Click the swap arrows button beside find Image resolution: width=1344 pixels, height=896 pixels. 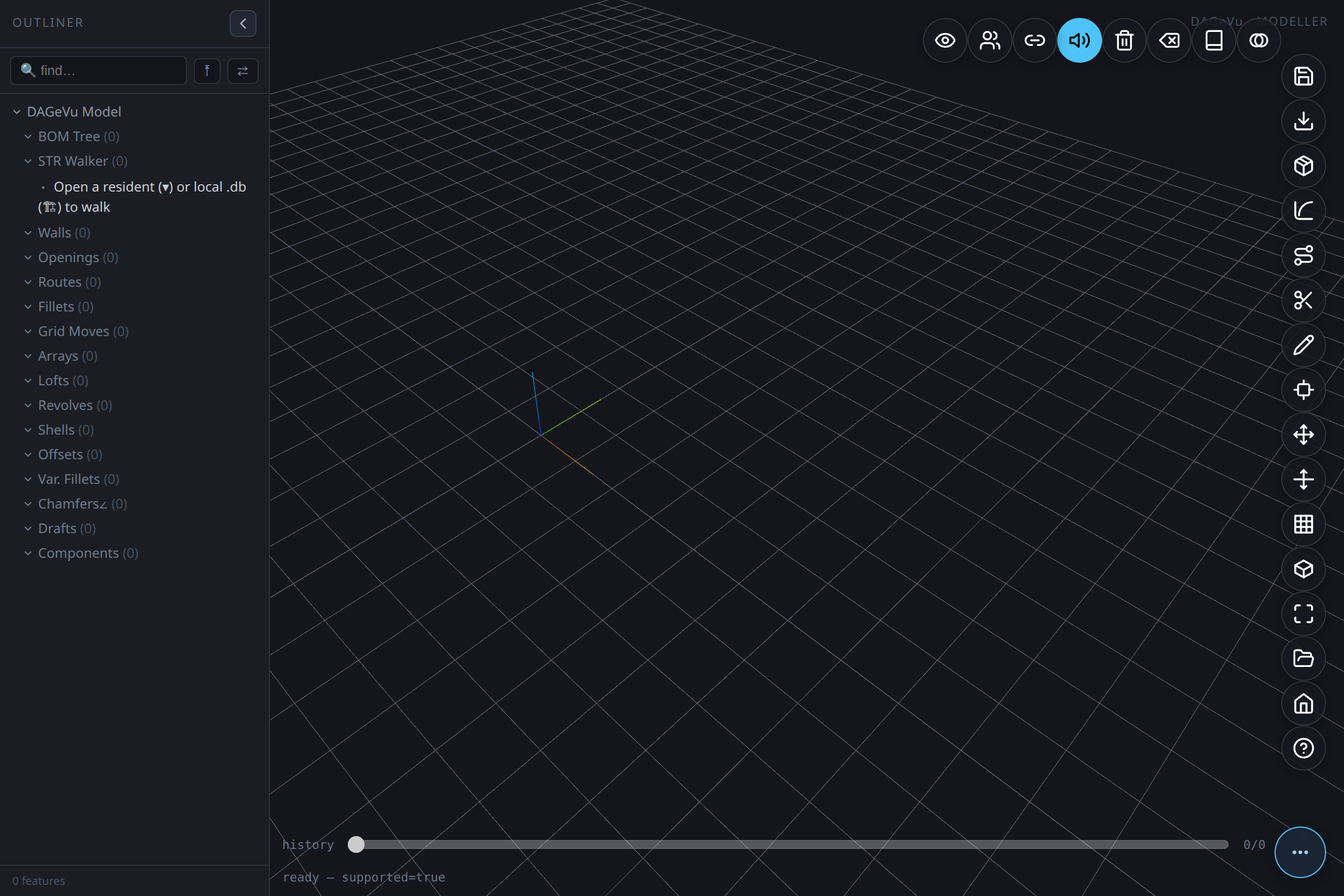(243, 71)
